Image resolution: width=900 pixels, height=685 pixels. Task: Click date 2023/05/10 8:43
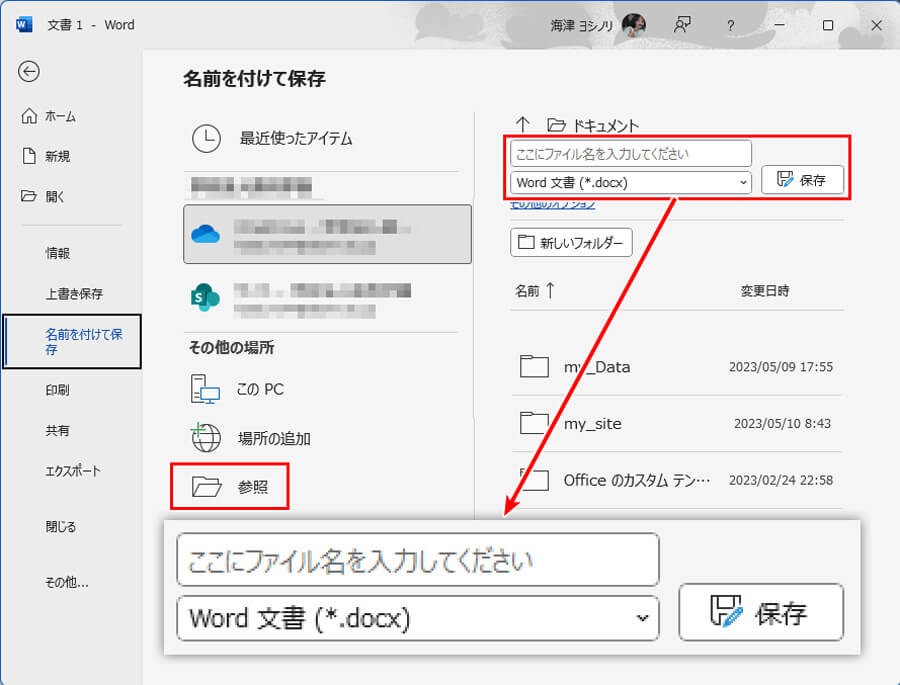[782, 424]
